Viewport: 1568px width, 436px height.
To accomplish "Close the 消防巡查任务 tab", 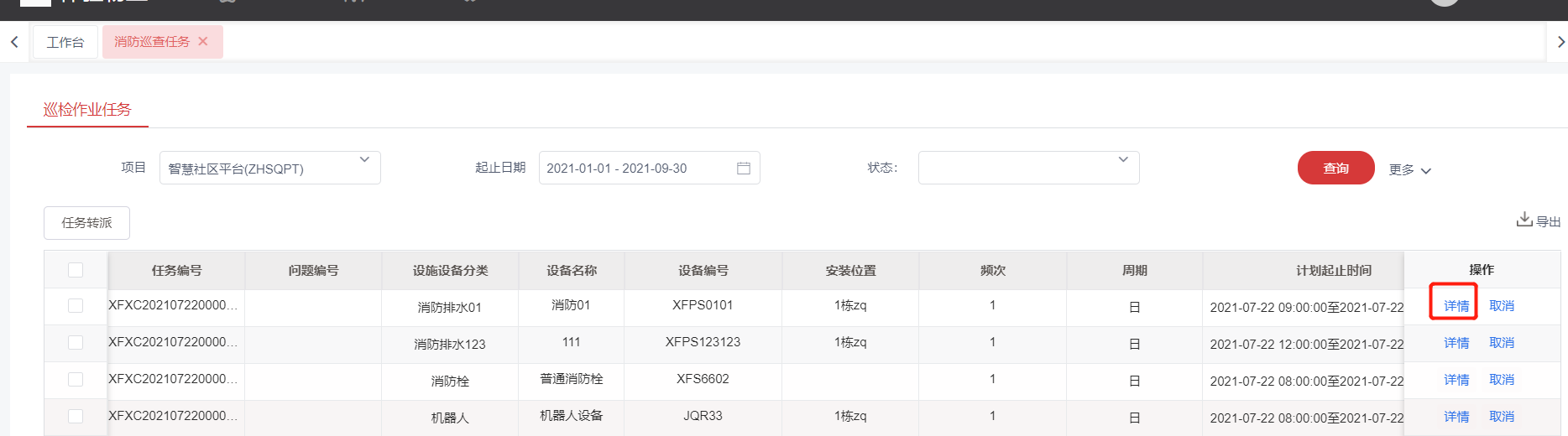I will [x=203, y=41].
